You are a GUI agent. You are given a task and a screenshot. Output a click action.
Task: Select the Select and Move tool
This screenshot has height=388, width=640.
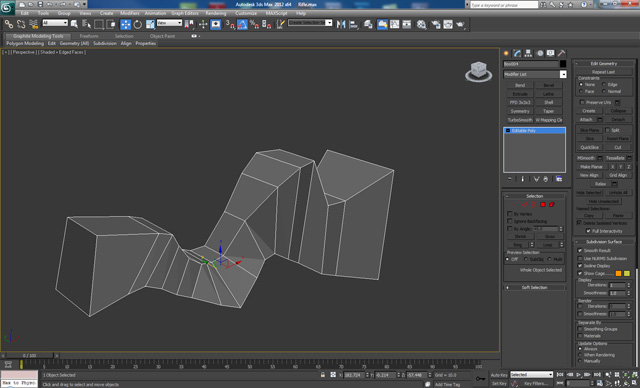[x=125, y=24]
